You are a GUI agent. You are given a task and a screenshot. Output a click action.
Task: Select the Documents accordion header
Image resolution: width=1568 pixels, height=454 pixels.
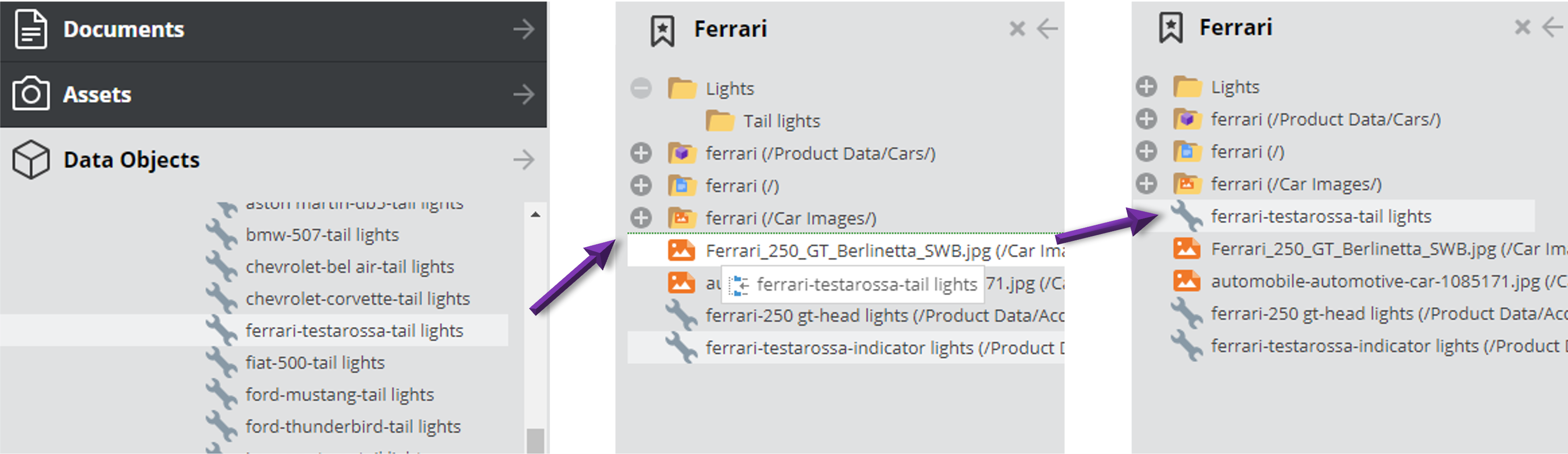(273, 31)
